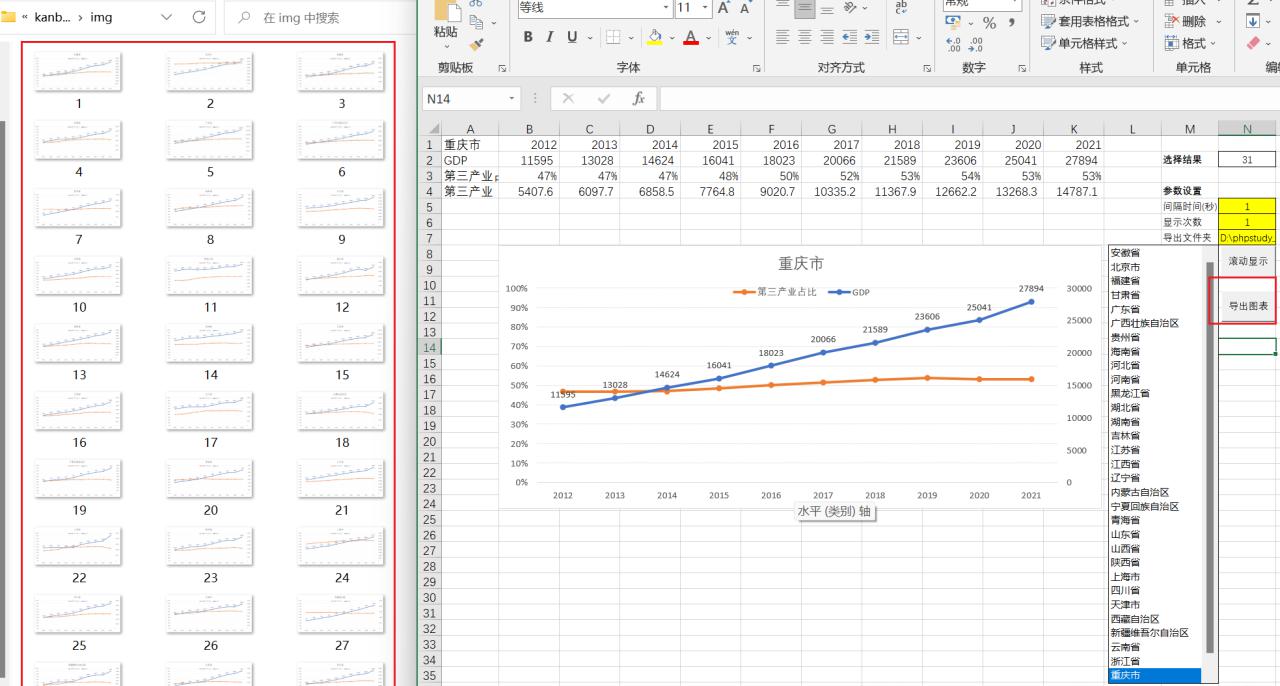
Task: Click the Clear eraser icon in editing group
Action: click(x=1255, y=43)
